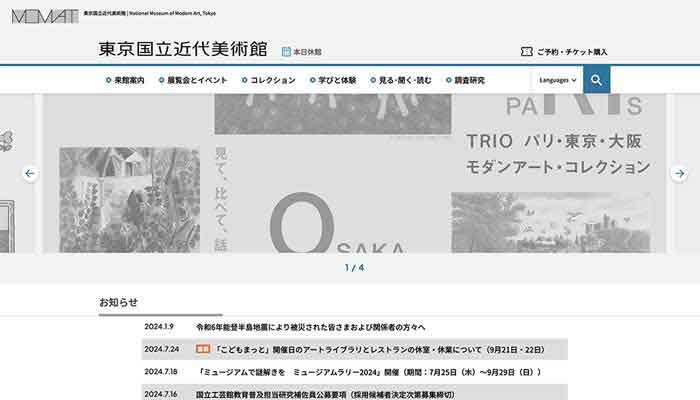700x400 pixels.
Task: Click the TRIO パリ・東京・大阪 banner image
Action: point(350,173)
